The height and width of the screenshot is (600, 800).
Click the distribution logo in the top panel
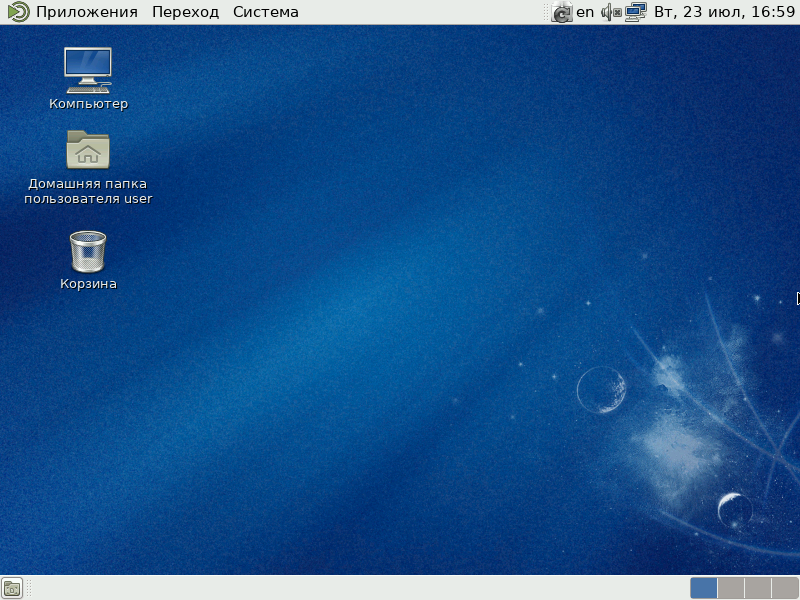coord(18,12)
